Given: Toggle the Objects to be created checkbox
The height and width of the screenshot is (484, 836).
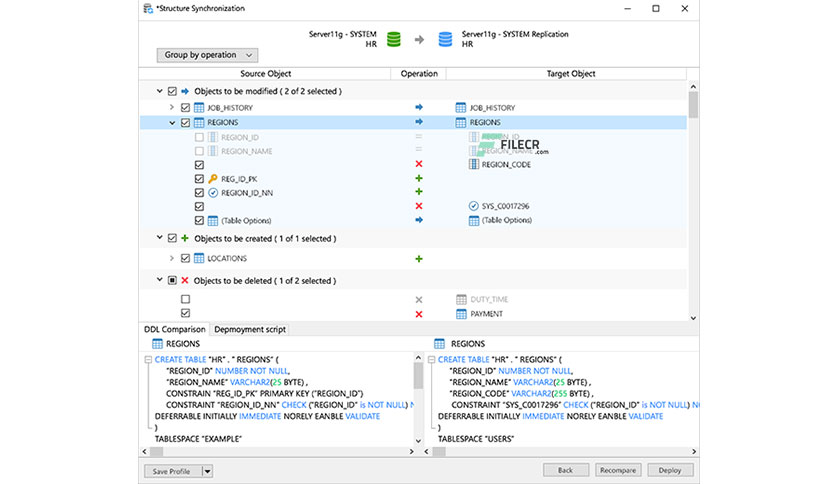Looking at the screenshot, I should tap(172, 238).
